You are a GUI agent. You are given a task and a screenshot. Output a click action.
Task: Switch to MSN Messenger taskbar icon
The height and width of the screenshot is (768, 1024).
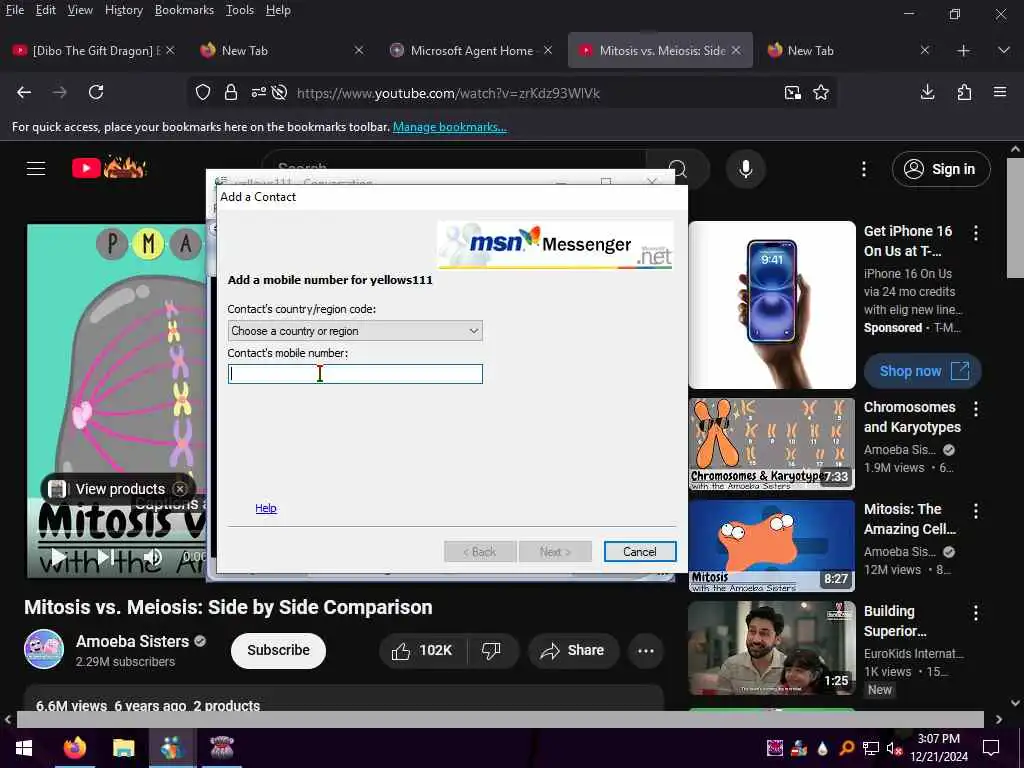pyautogui.click(x=172, y=748)
